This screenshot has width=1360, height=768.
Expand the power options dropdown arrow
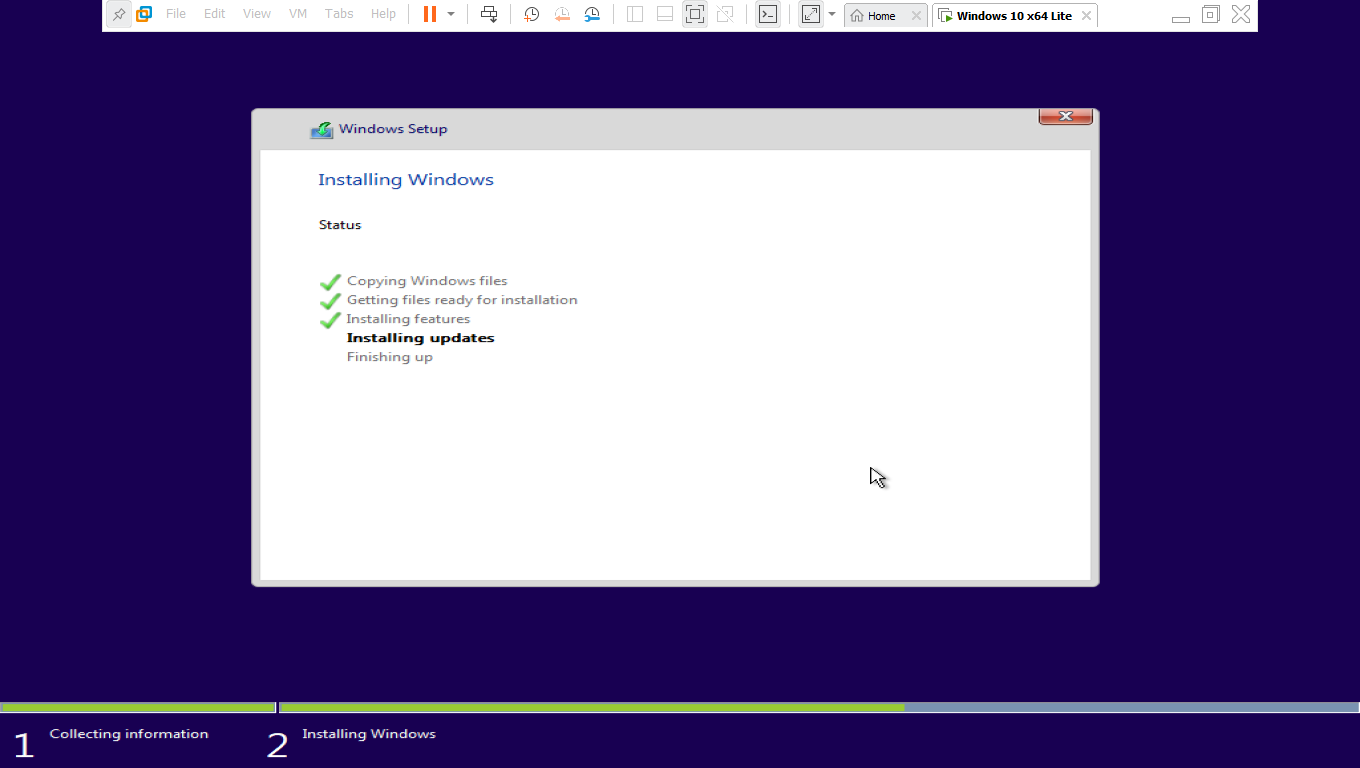[x=451, y=14]
